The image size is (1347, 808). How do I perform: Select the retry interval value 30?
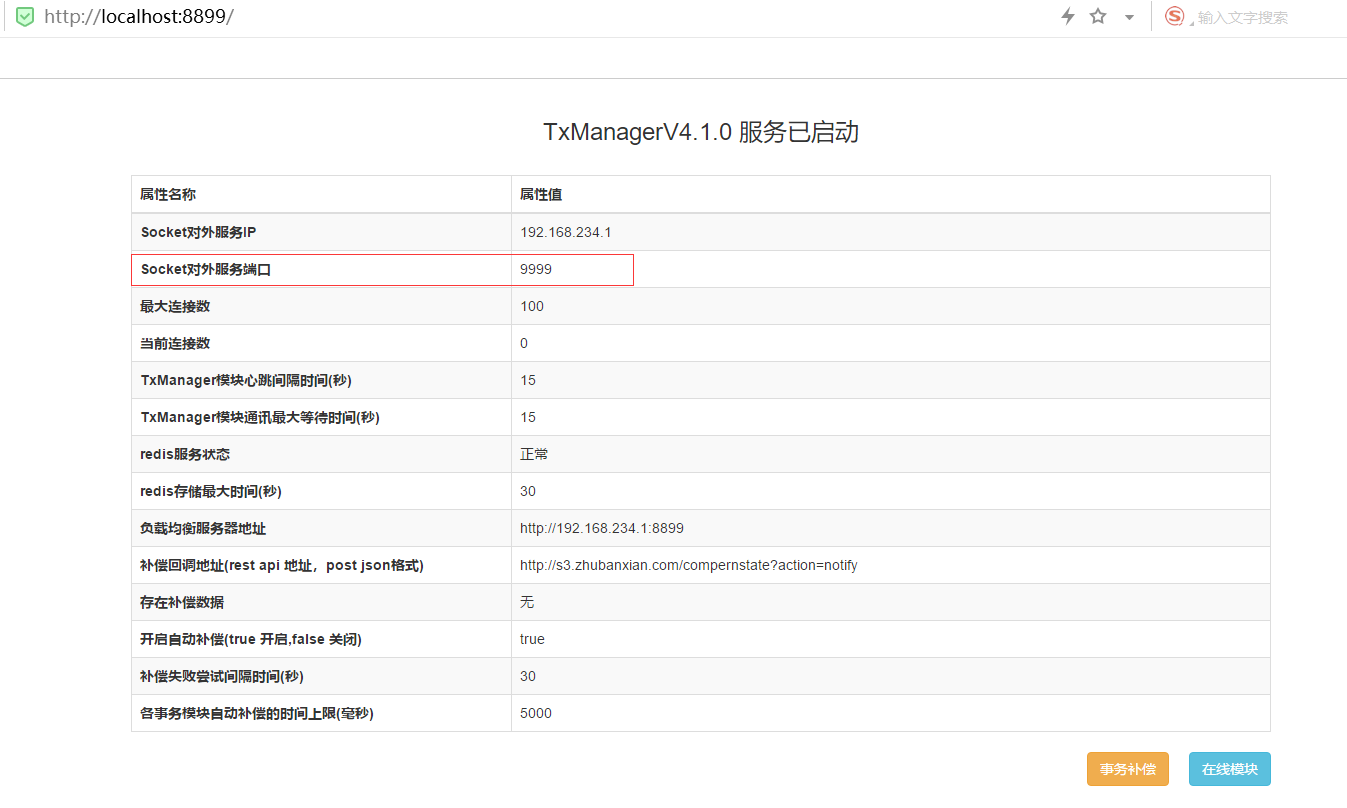coord(528,676)
